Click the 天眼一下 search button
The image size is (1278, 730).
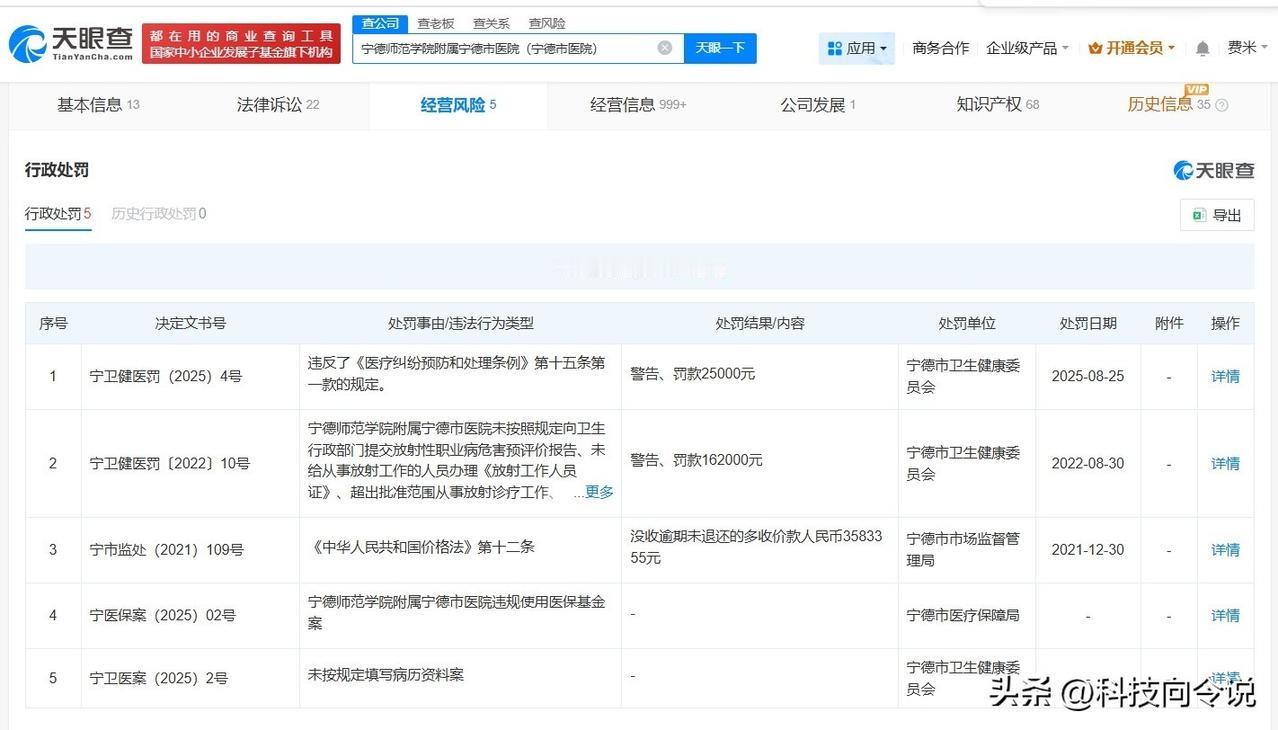[x=720, y=48]
